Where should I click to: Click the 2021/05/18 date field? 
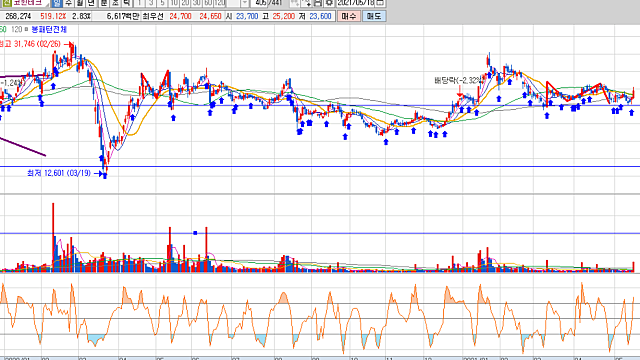click(356, 3)
